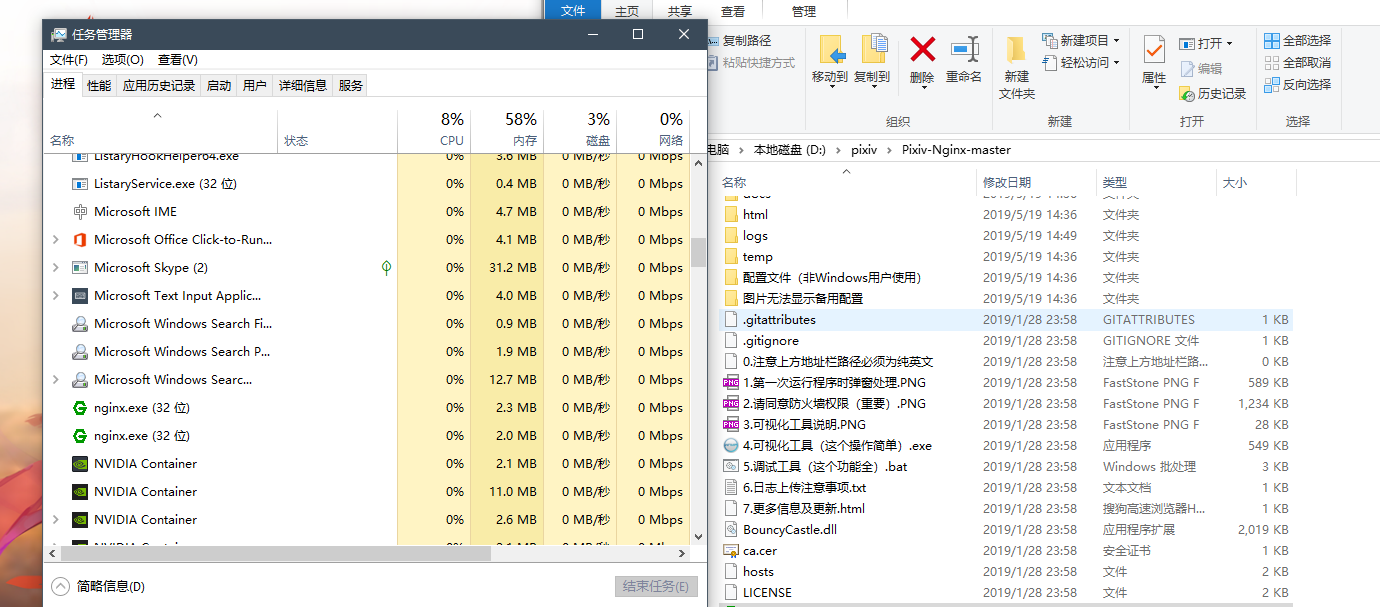1380x607 pixels.
Task: Select the Microsoft IME process icon
Action: tap(80, 212)
